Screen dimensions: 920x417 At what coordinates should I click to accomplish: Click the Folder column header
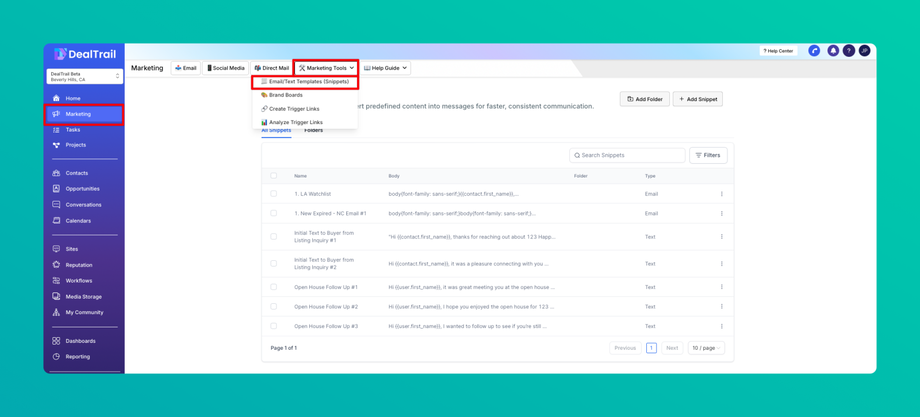point(581,176)
